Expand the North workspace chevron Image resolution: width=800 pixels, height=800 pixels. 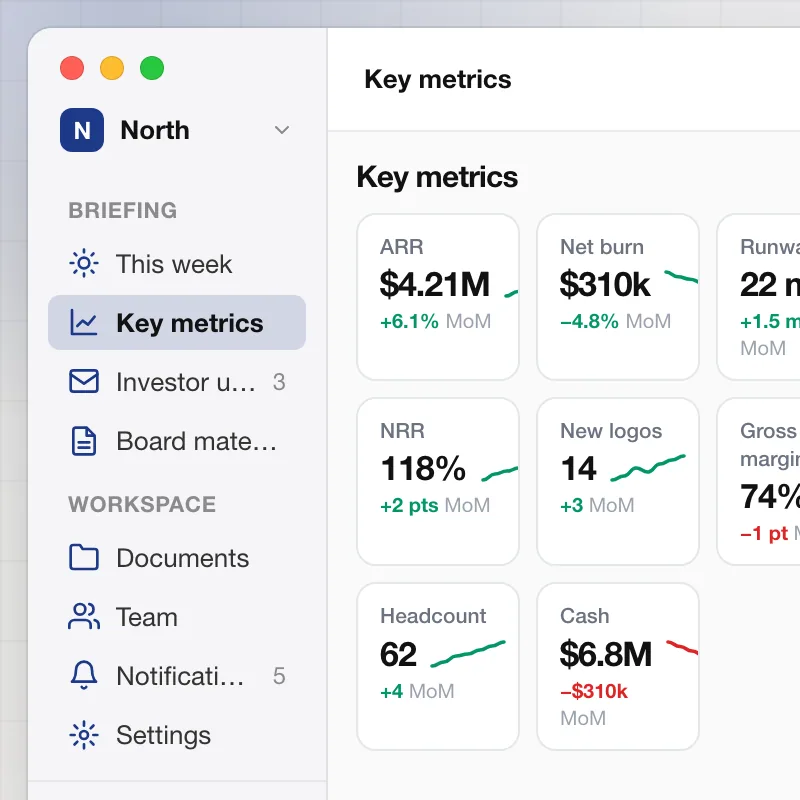click(282, 130)
